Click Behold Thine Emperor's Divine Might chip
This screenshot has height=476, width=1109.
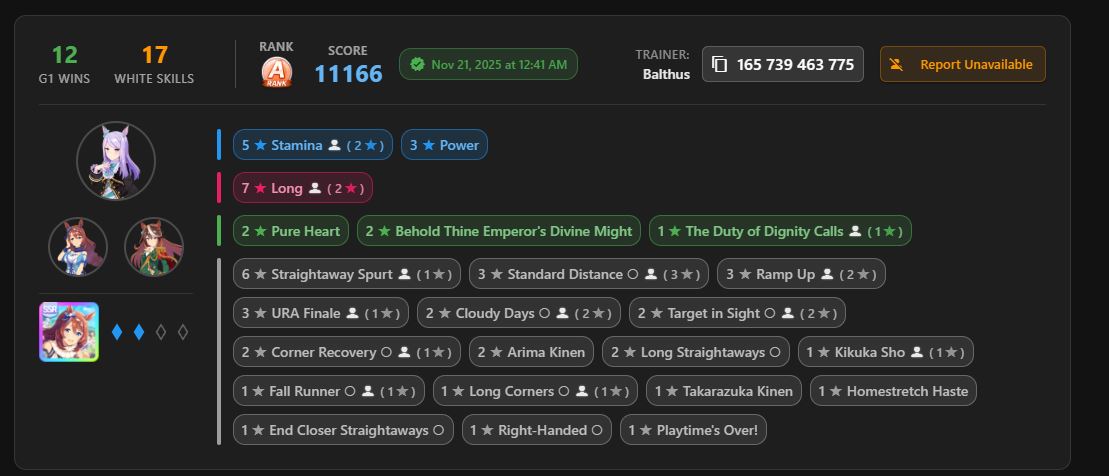point(499,231)
